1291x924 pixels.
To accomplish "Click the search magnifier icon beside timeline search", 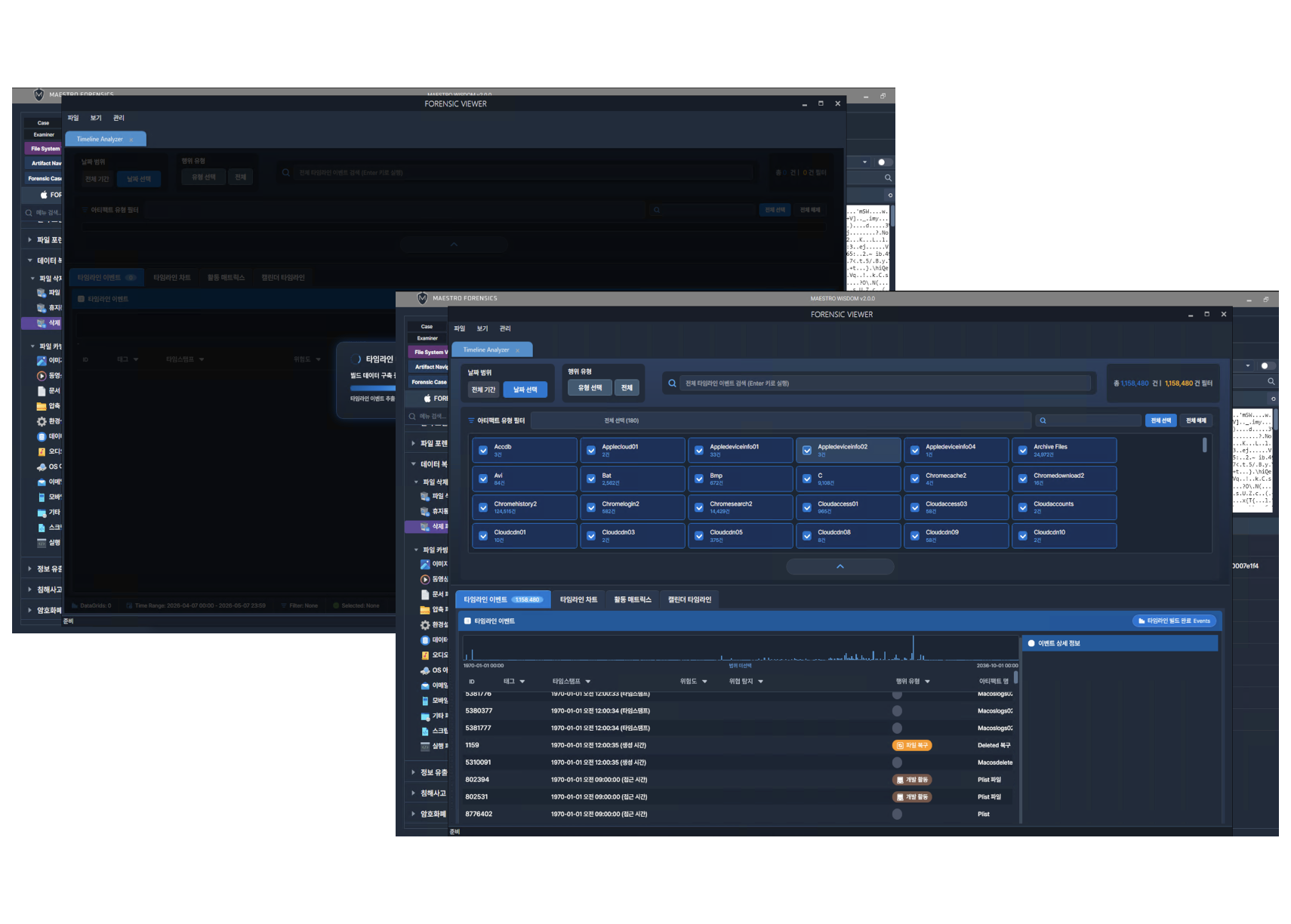I will (672, 383).
